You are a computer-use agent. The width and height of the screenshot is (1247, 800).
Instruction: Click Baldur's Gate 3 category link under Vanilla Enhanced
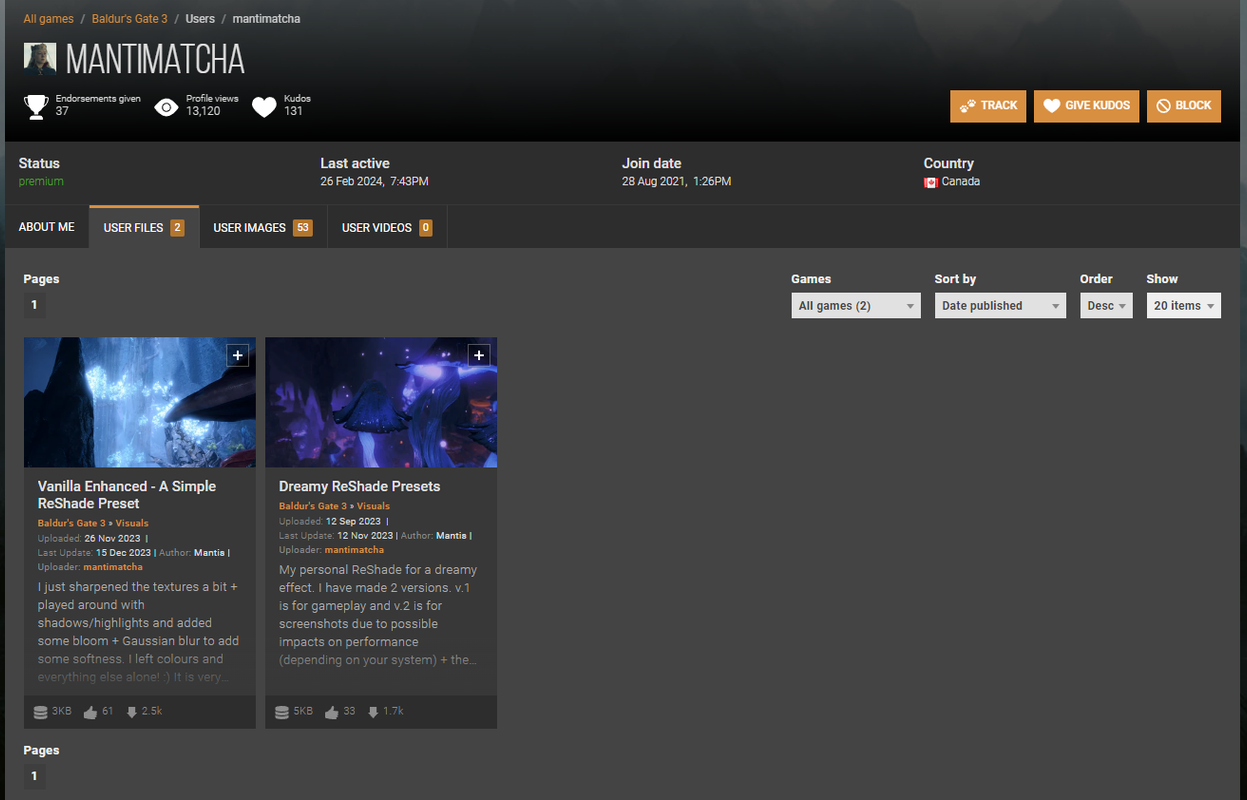71,523
